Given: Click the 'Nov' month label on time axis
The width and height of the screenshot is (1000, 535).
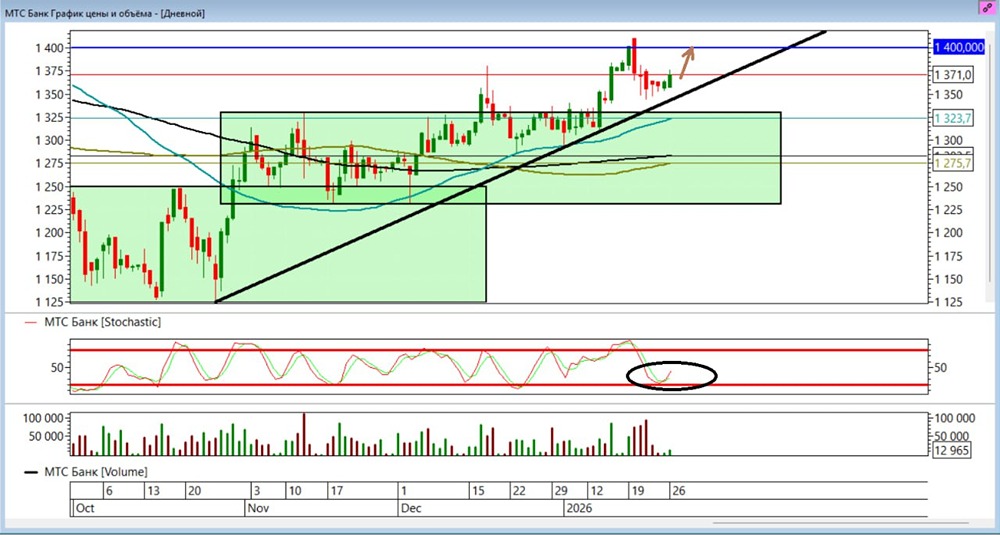Looking at the screenshot, I should (x=257, y=508).
